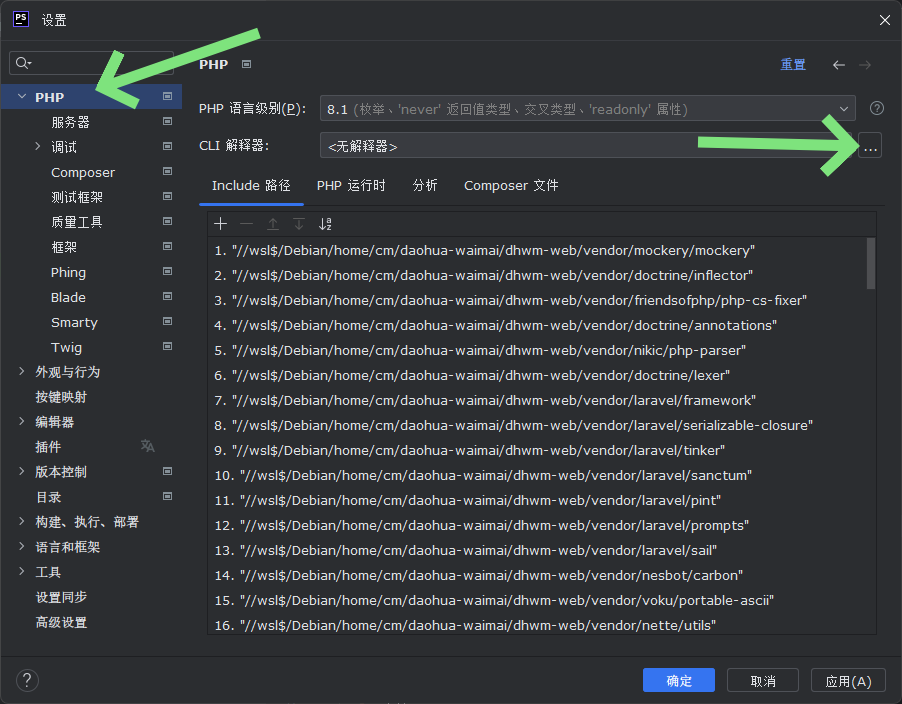Click the translation icon next to 插件
Screen dimensions: 902x704
[148, 446]
